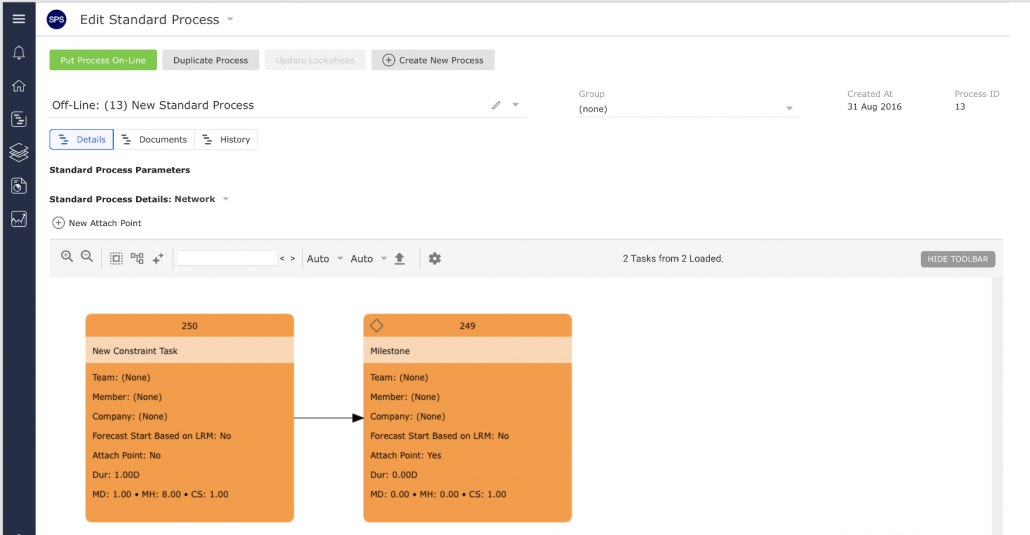Click the fit-to-selection frame icon
Screen dimensions: 1030x535
(x=116, y=258)
